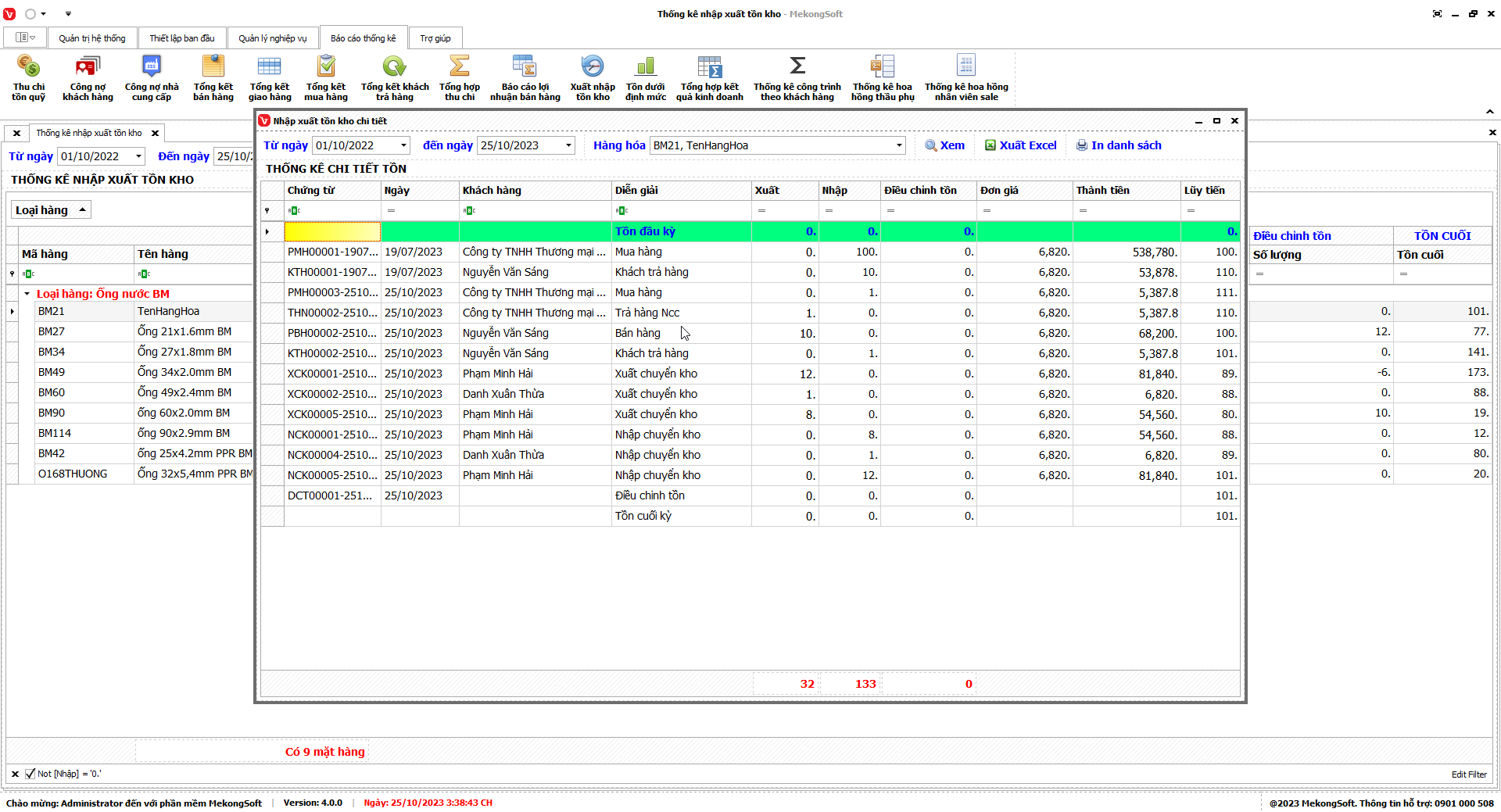Switch to the Thiết lập ban đầu tab
The height and width of the screenshot is (812, 1501).
(181, 38)
